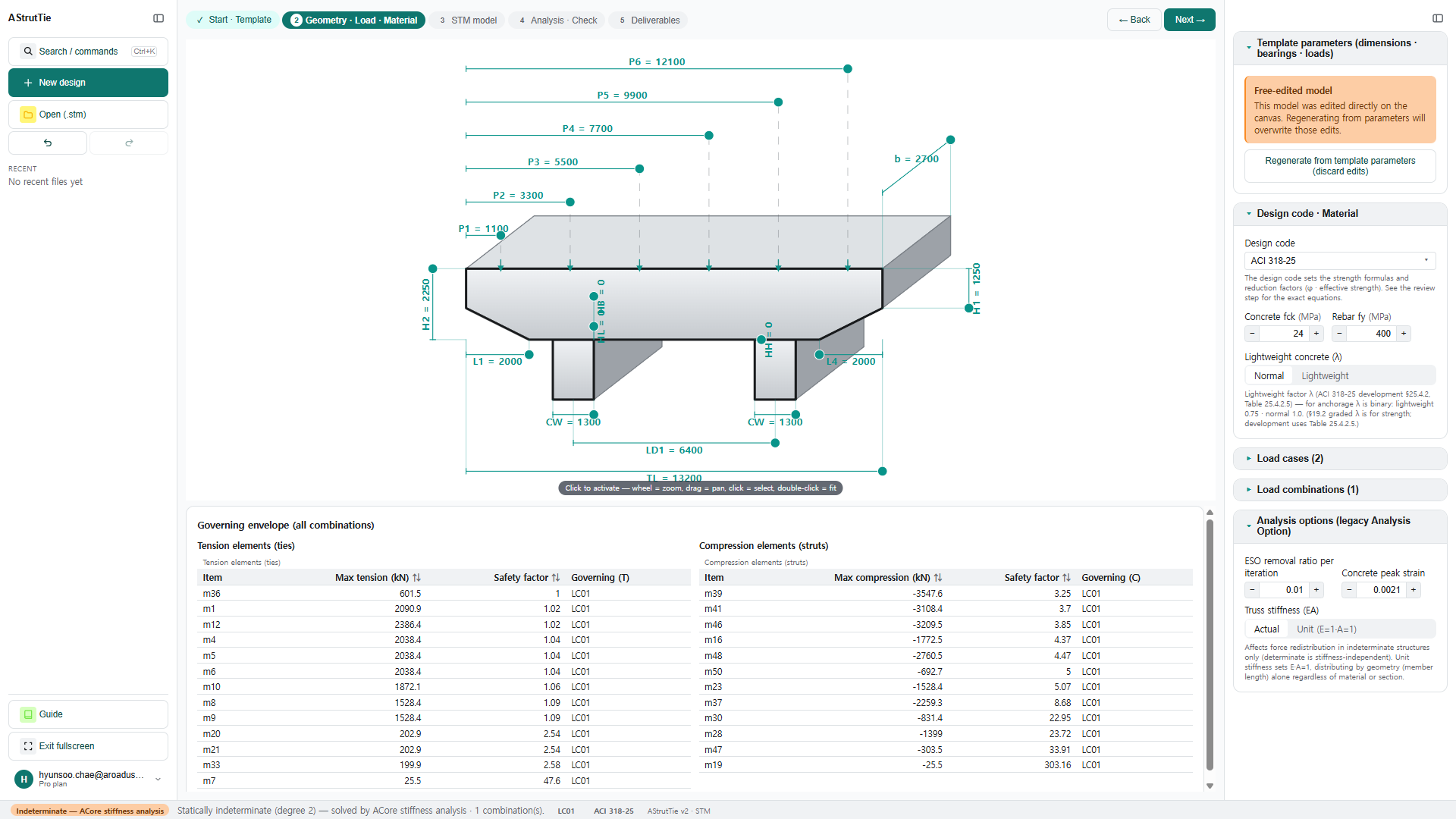This screenshot has width=1456, height=819.
Task: Click the Search / commands field
Action: coord(88,52)
